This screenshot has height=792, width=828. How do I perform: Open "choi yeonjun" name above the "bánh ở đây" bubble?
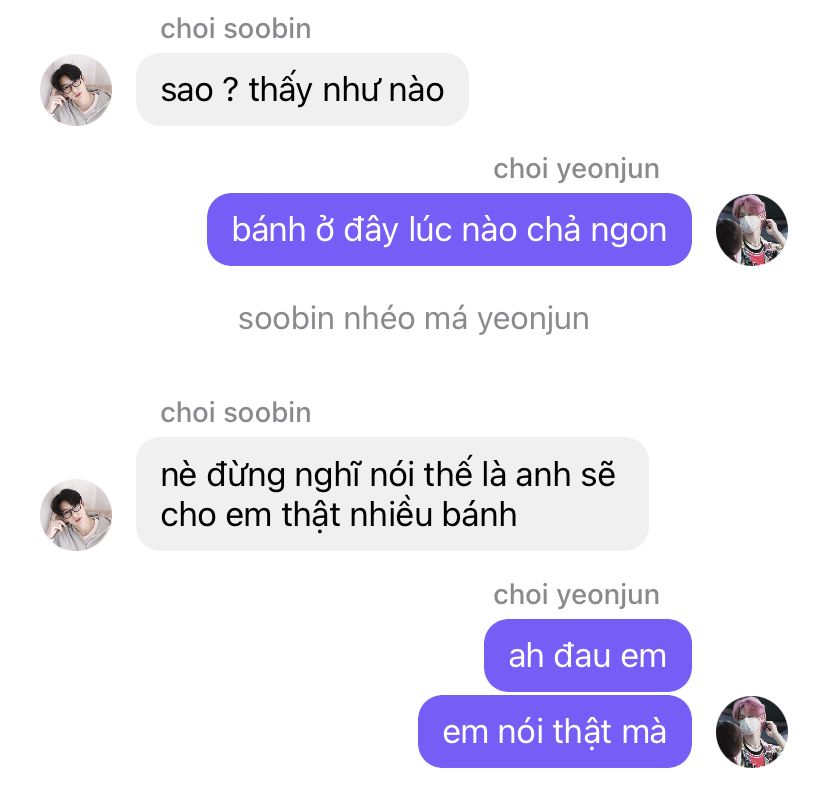[576, 169]
